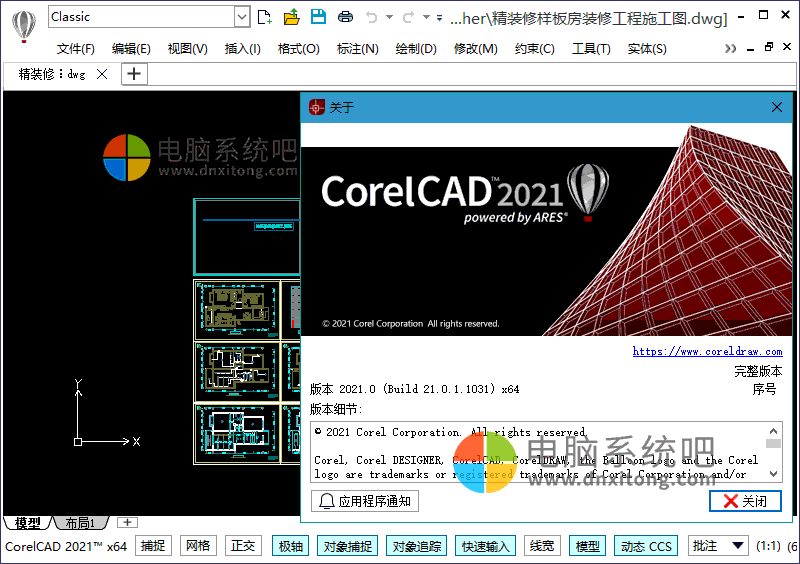Expand the Redo history dropdown arrow
The height and width of the screenshot is (564, 800).
coord(426,17)
